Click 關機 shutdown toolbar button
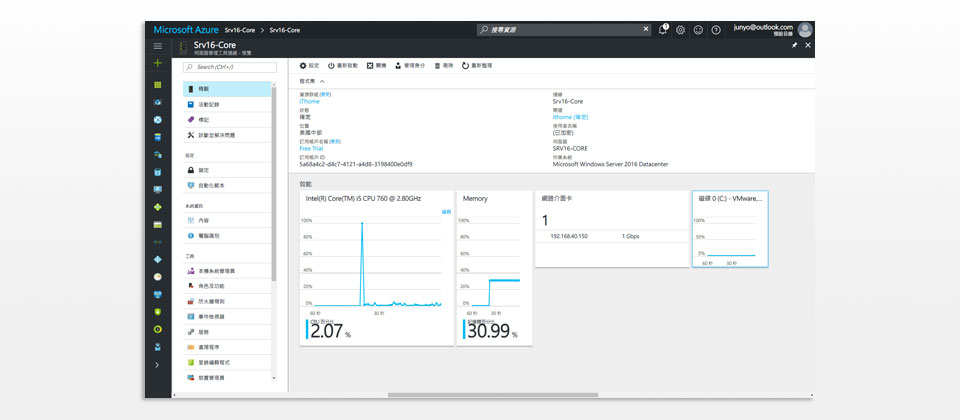This screenshot has height=420, width=960. [x=377, y=66]
